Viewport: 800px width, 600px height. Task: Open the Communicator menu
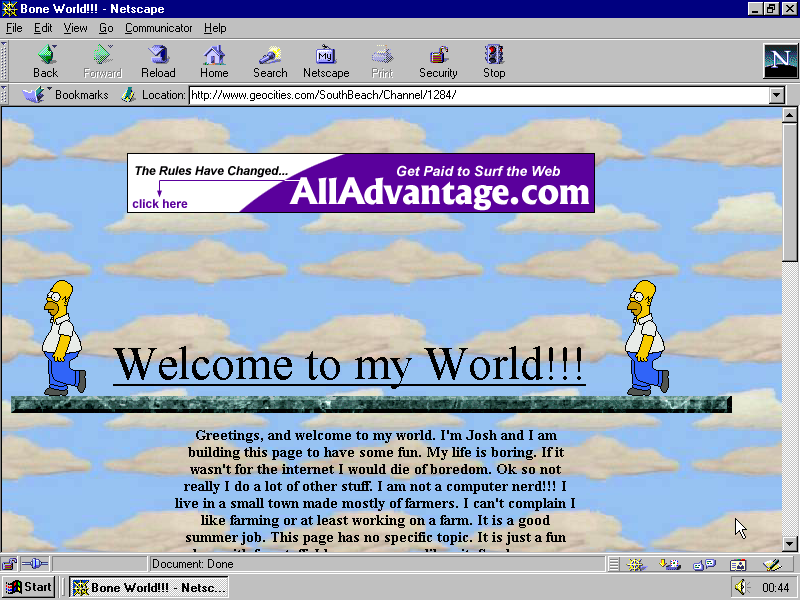158,28
